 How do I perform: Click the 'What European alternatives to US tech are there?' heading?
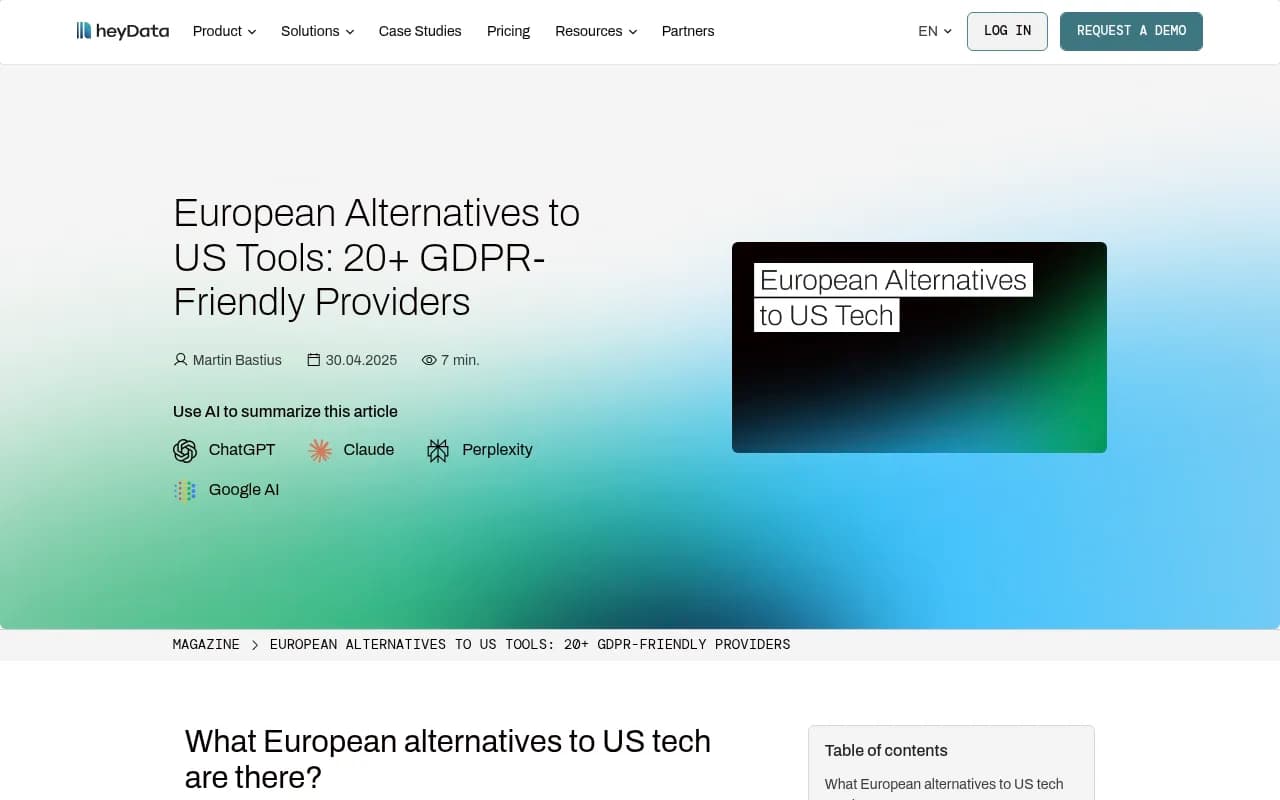[x=448, y=758]
